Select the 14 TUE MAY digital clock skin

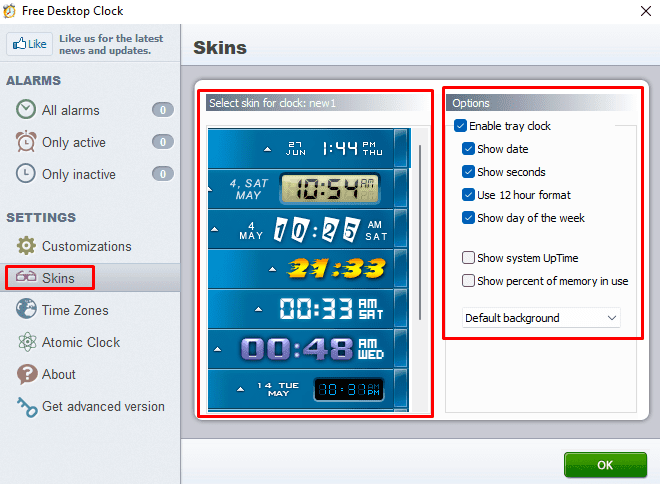308,389
